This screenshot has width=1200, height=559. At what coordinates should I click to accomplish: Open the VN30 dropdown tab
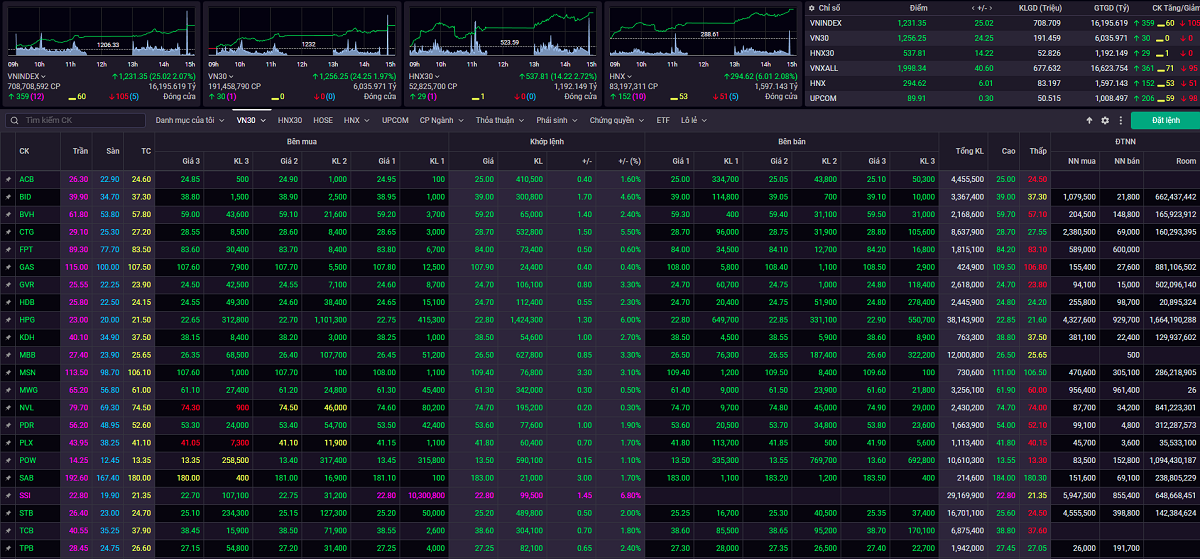tap(250, 120)
